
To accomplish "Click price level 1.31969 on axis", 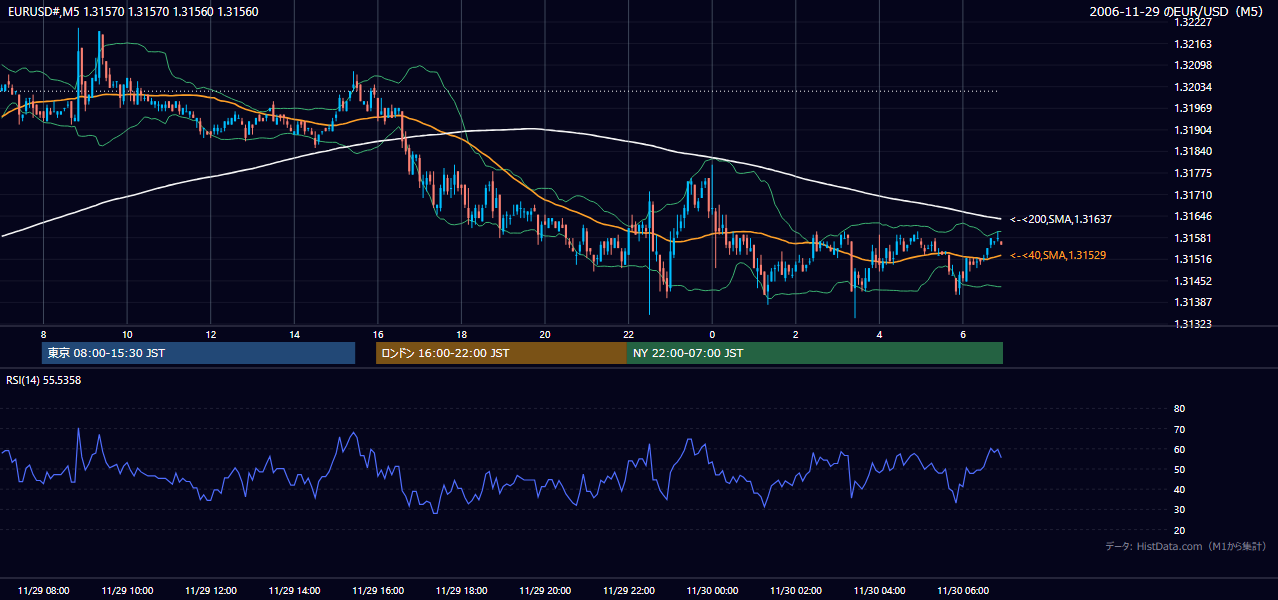I will click(1192, 108).
